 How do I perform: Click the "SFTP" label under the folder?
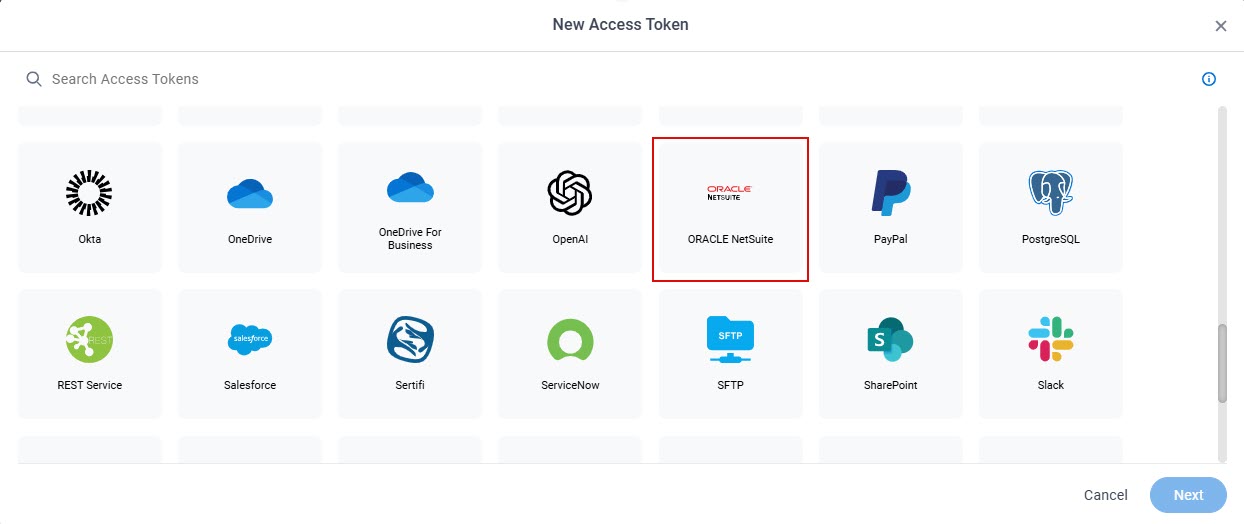[730, 385]
